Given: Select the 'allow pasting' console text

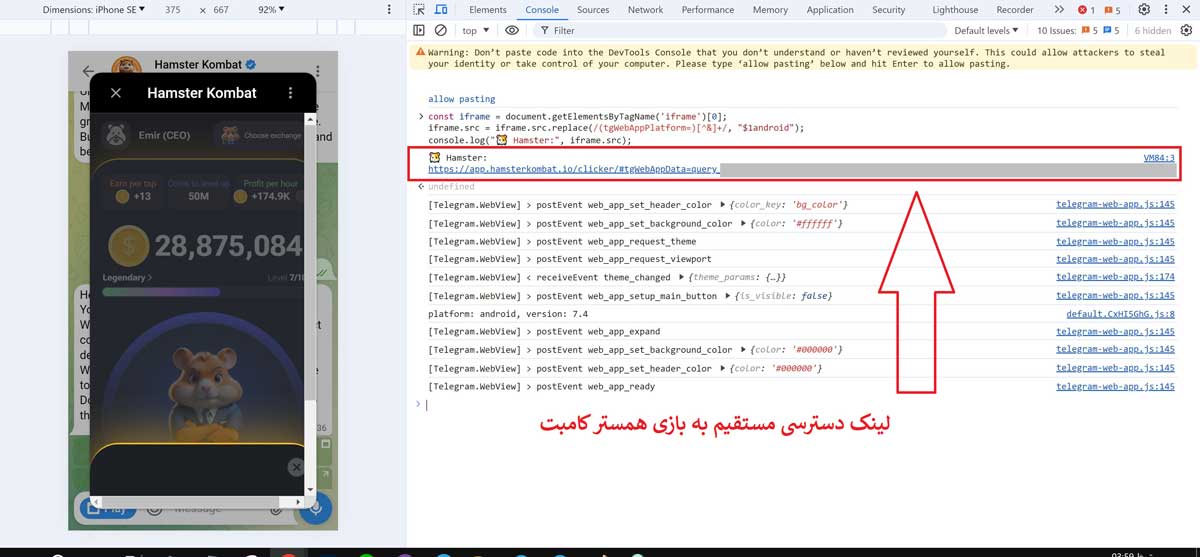Looking at the screenshot, I should [461, 99].
